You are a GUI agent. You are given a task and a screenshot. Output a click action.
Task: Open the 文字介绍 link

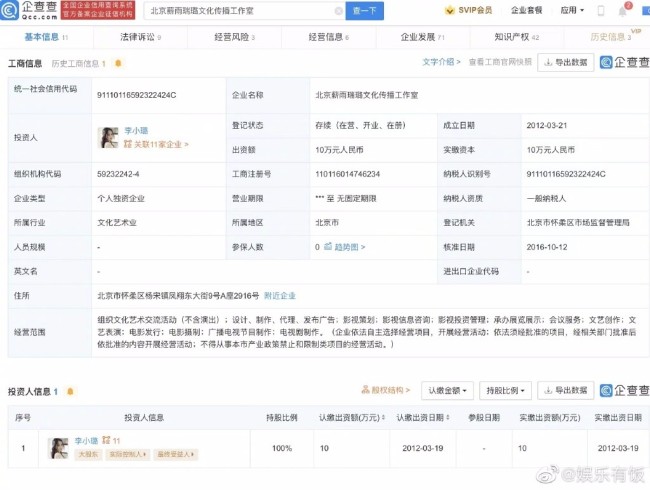click(441, 62)
